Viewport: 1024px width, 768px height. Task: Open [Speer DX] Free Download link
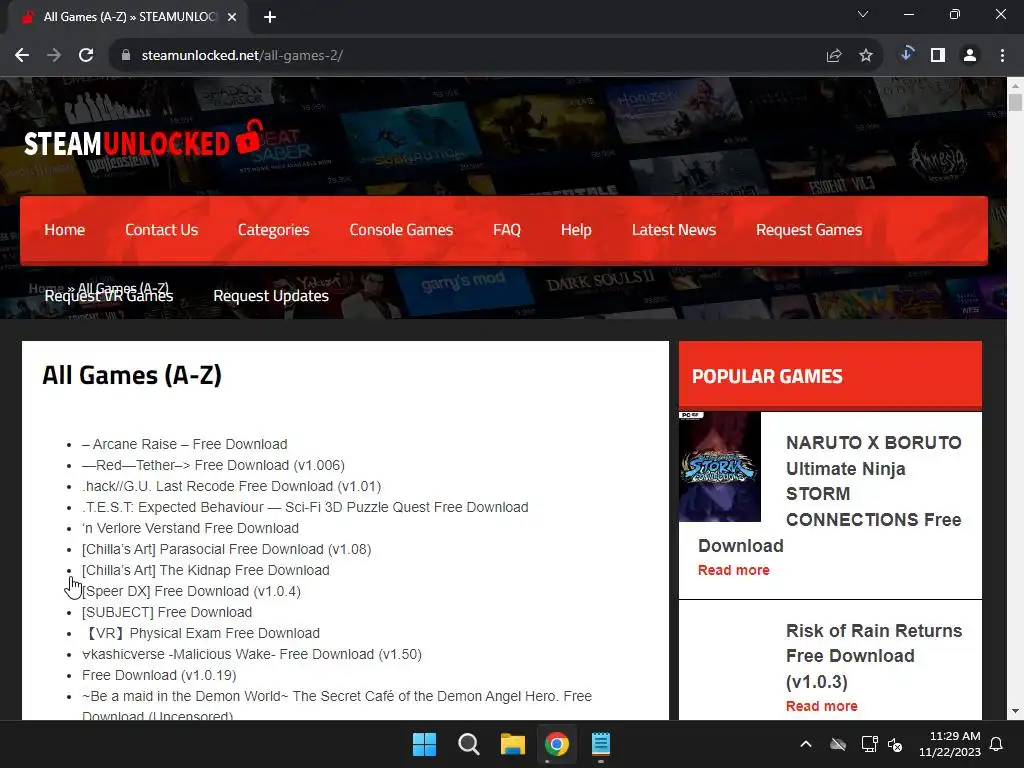tap(191, 591)
